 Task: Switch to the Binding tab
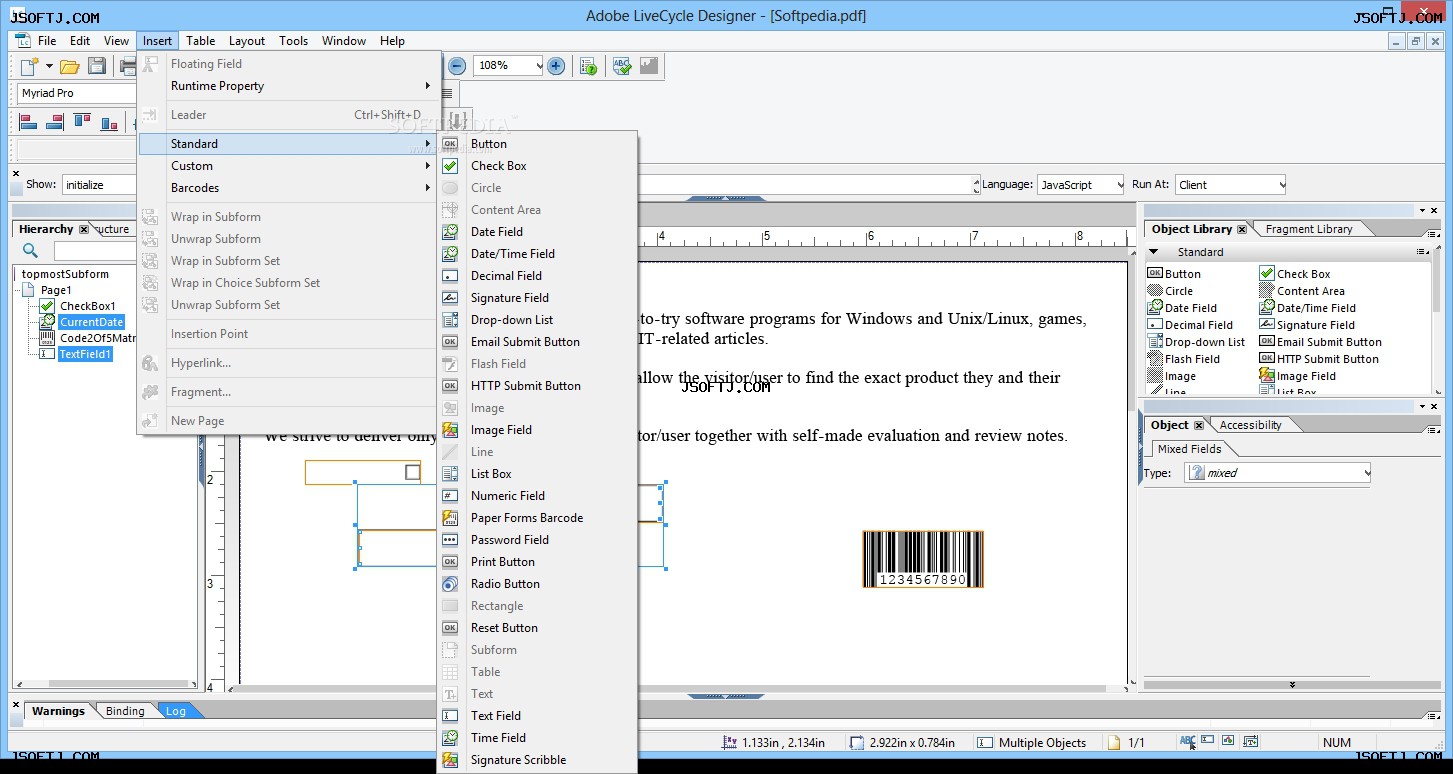pos(125,711)
